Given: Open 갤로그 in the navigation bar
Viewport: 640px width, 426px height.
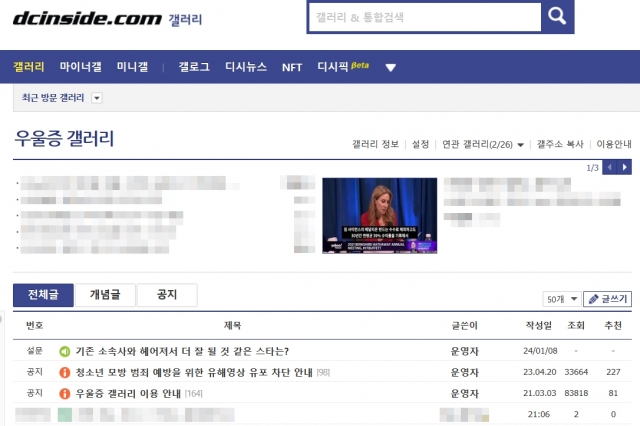Looking at the screenshot, I should point(194,67).
